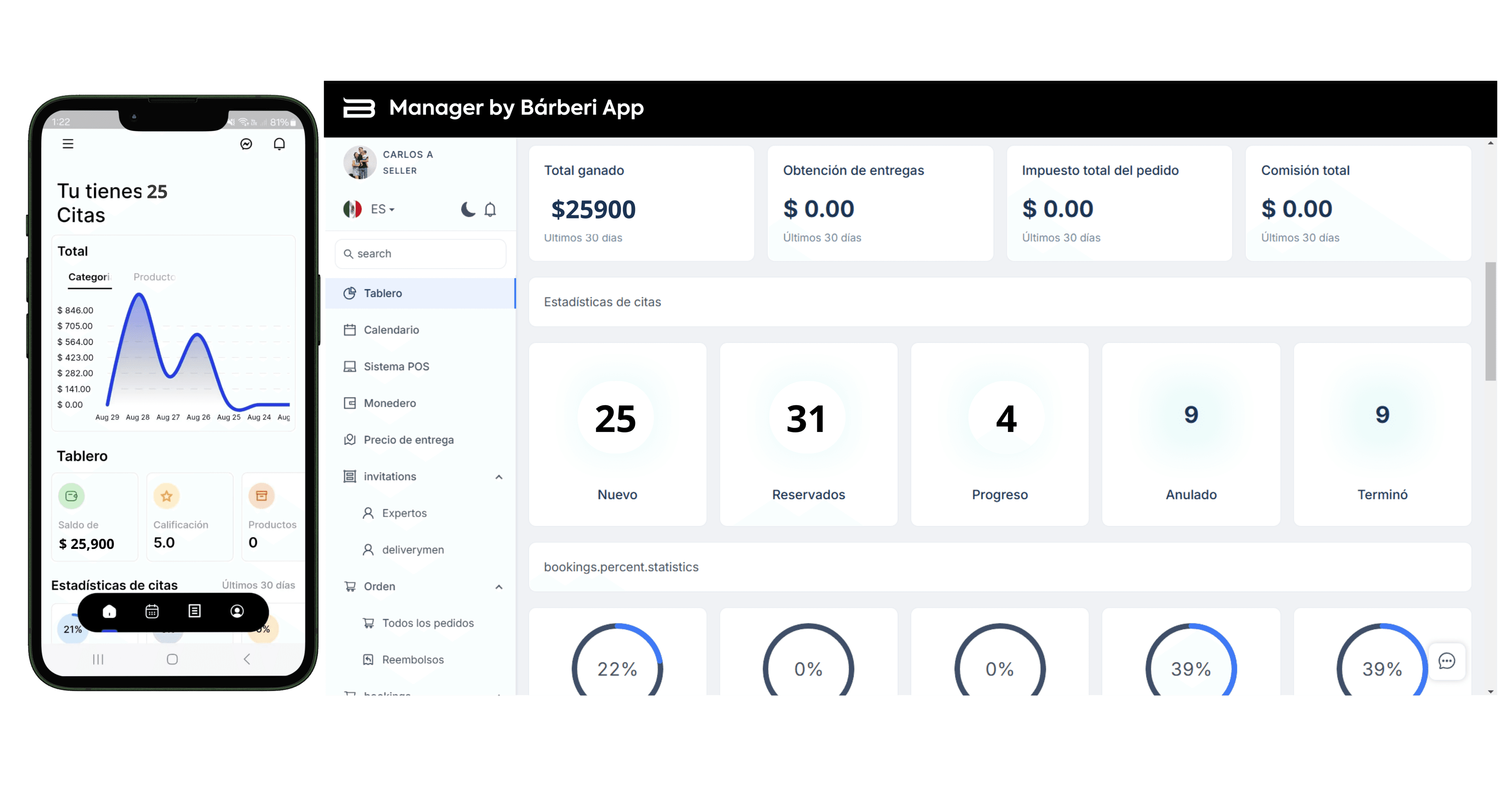Open the ES language dropdown
Viewport: 1508px width, 812px height.
coord(380,209)
